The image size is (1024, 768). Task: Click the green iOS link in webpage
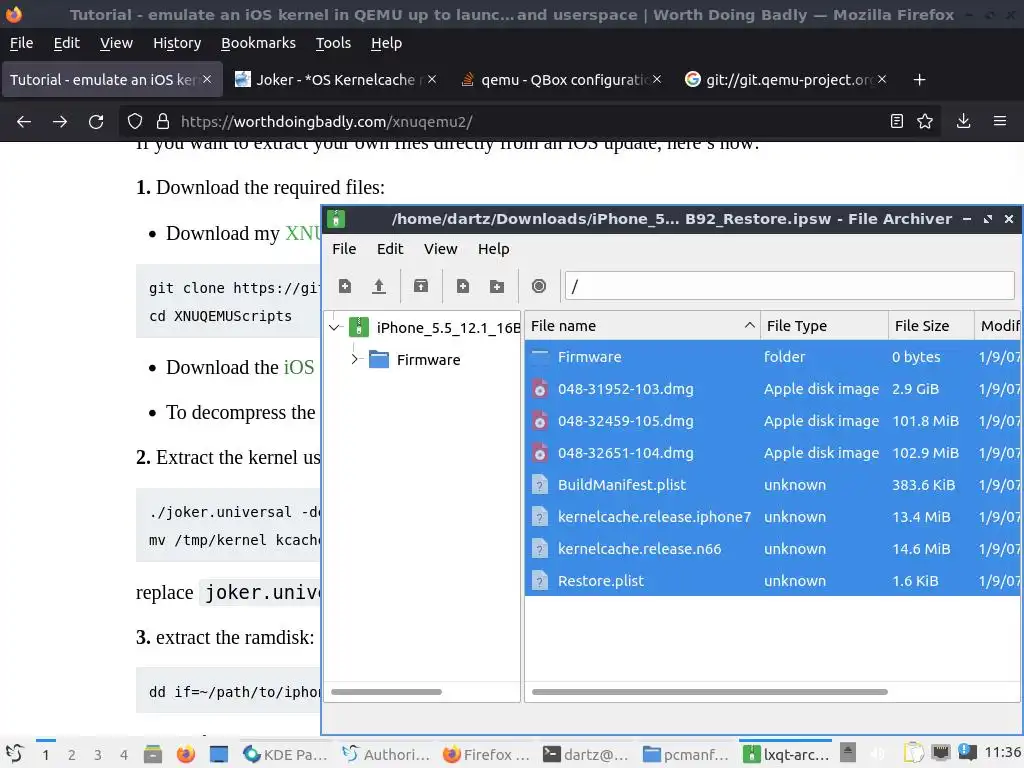299,367
